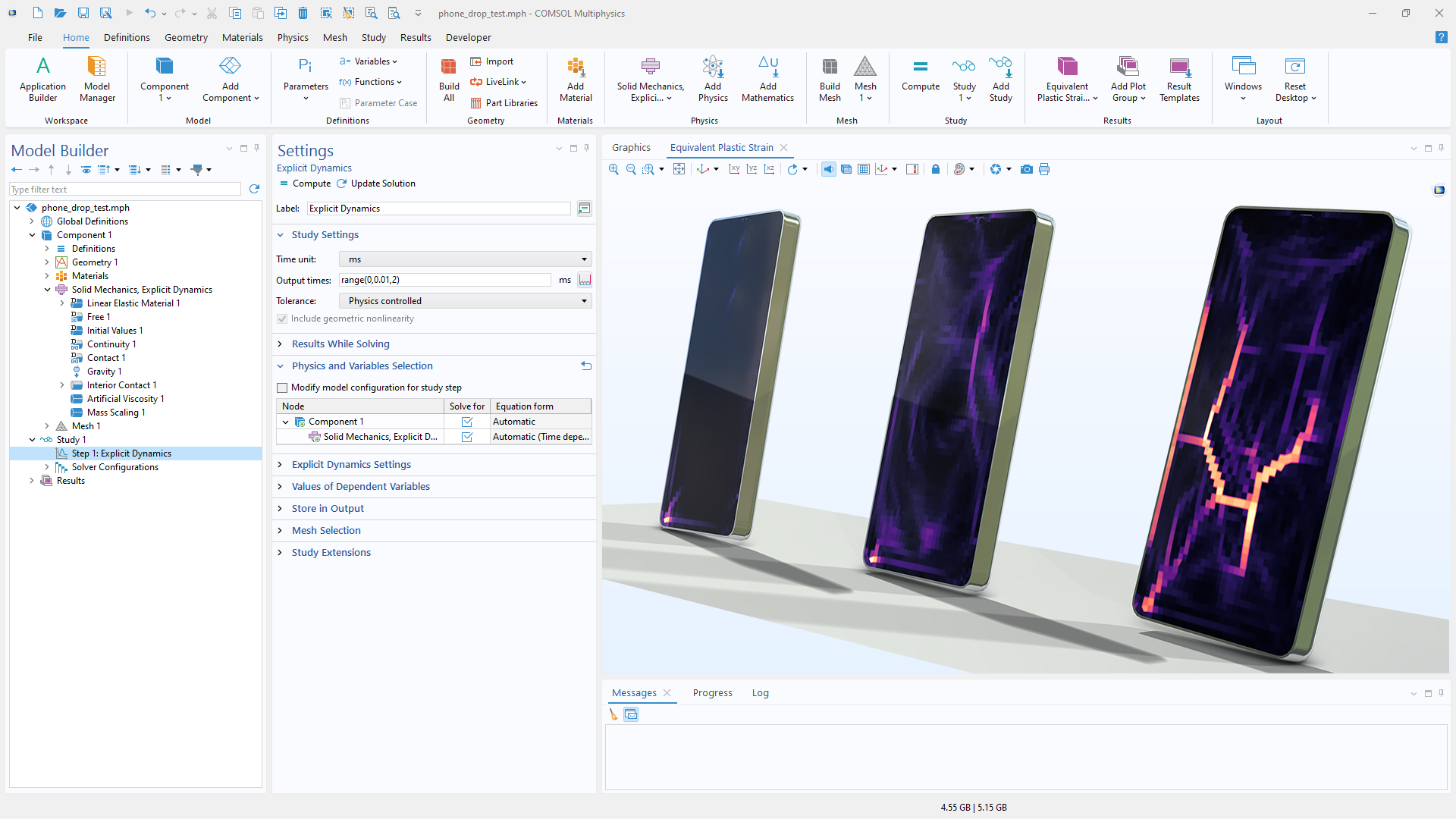This screenshot has height=819, width=1456.
Task: Click the Output times input field
Action: coord(444,280)
